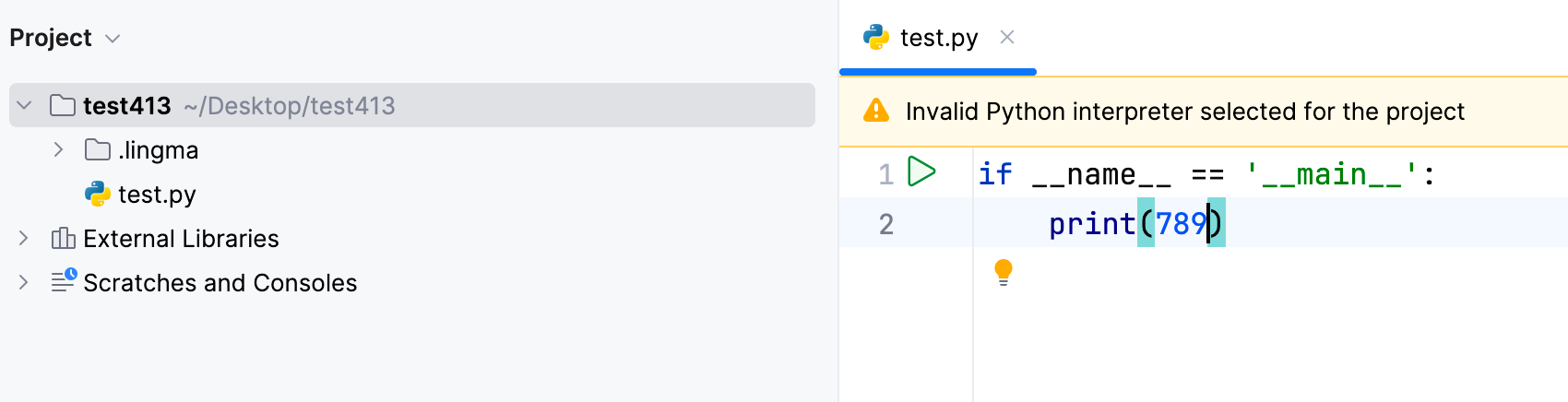Screen dimensions: 1568x402
Task: Expand the .lingma folder
Action: 58,150
